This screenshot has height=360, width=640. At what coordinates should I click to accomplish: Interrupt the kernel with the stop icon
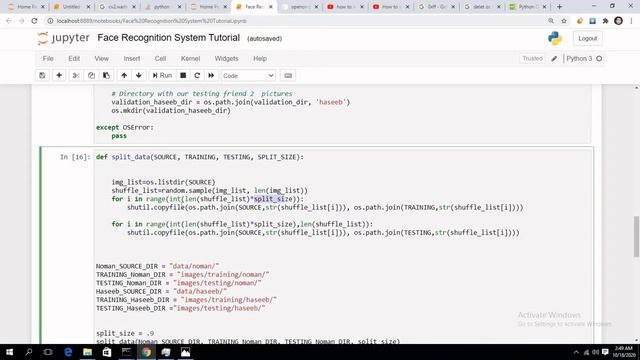[x=183, y=76]
